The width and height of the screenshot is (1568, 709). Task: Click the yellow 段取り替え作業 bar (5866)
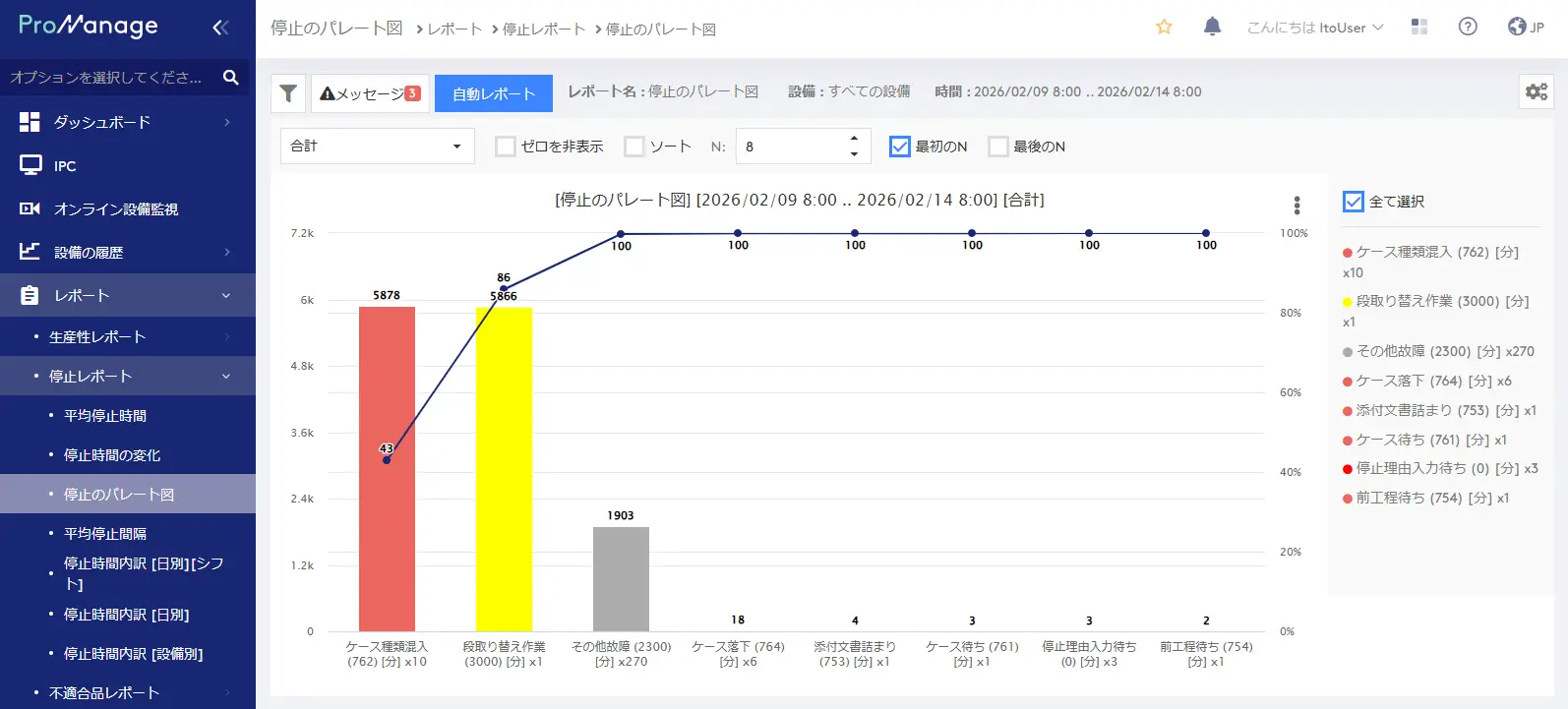504,469
